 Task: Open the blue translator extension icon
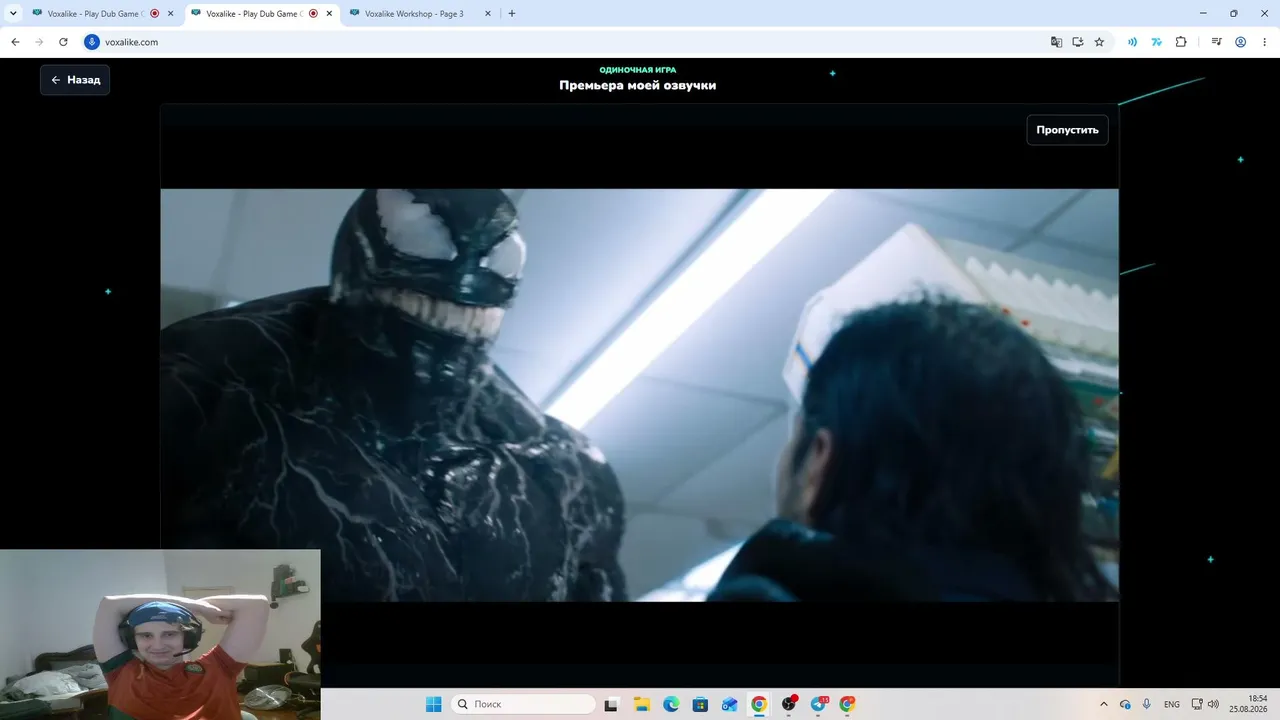tap(1156, 42)
